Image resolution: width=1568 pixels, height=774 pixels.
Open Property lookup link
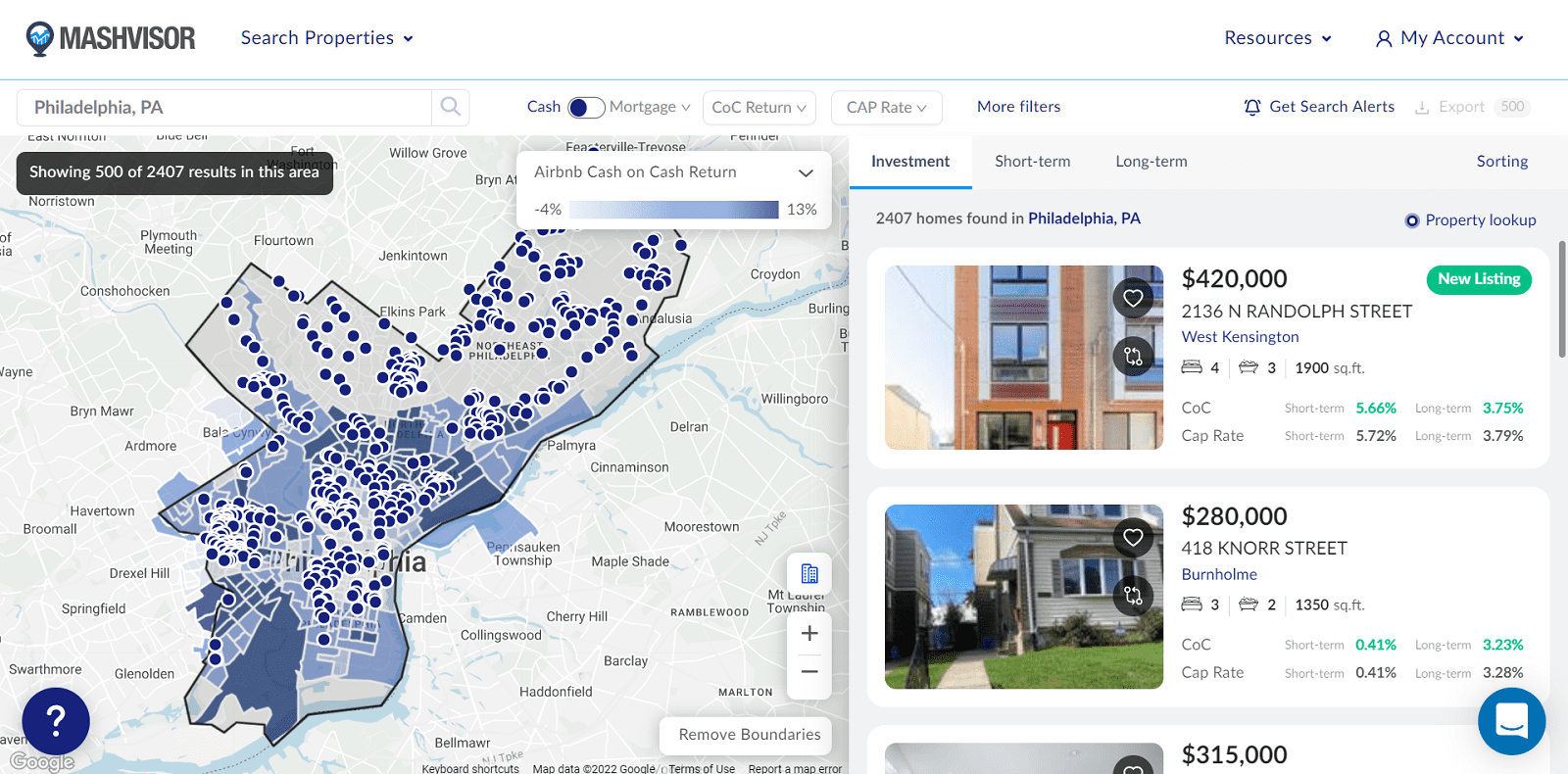(x=1481, y=220)
